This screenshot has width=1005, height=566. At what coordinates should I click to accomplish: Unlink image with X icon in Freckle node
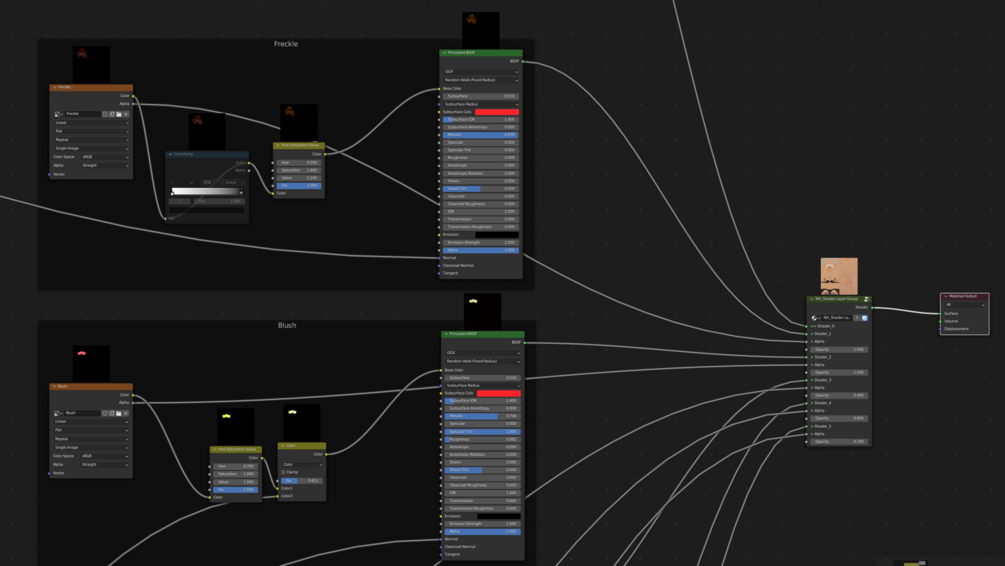[x=126, y=114]
